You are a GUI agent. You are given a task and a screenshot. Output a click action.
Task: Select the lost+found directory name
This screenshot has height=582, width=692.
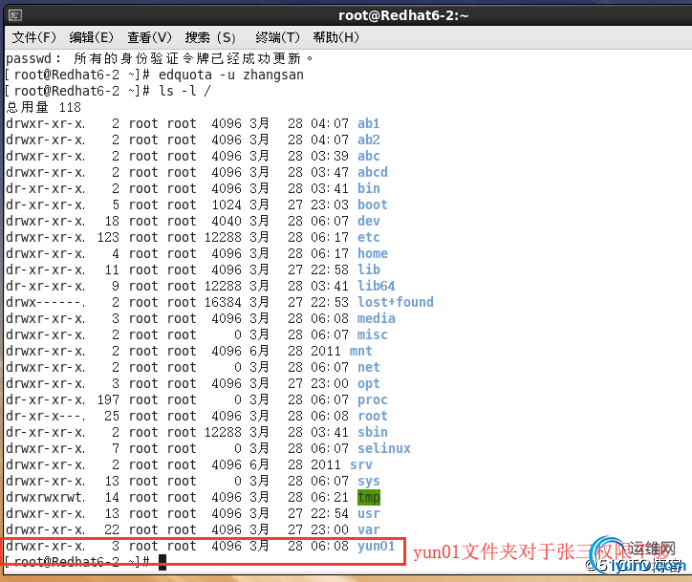coord(395,302)
